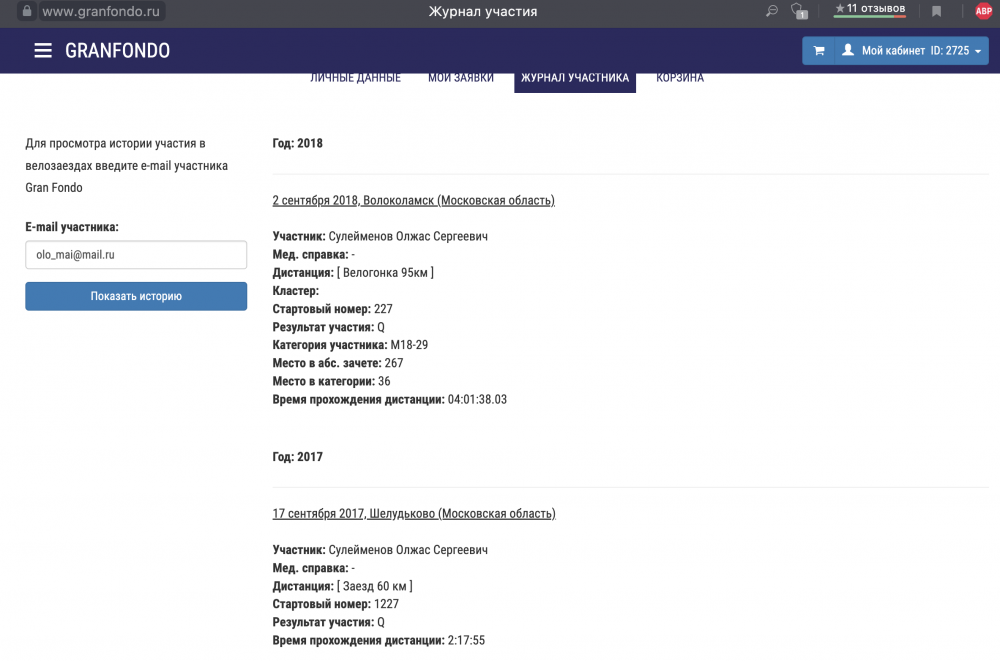Select the Журнал участника tab
Screen dimensions: 1000x661
(575, 78)
